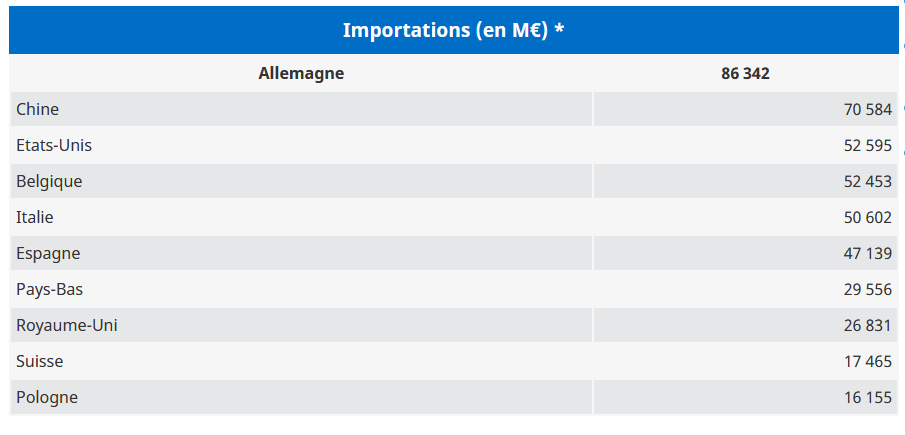Click the 47 139 import value
The width and height of the screenshot is (905, 435).
tap(867, 253)
